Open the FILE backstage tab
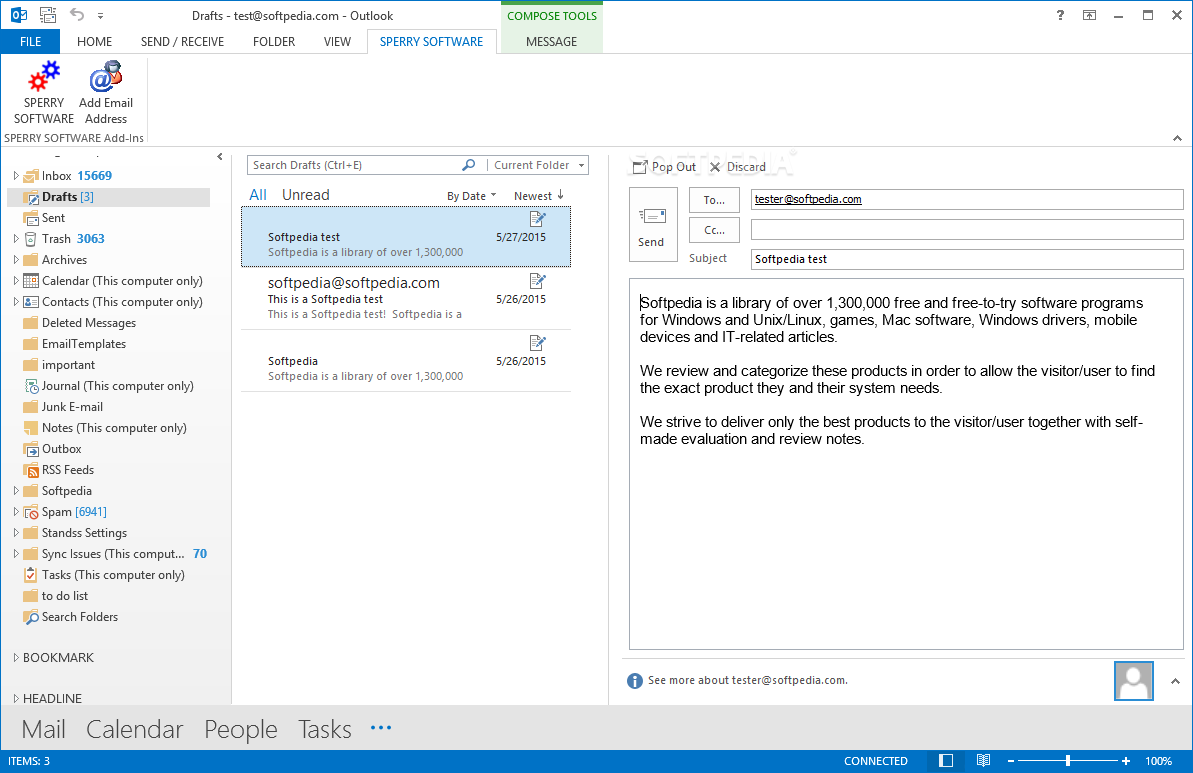The image size is (1193, 773). pos(30,42)
